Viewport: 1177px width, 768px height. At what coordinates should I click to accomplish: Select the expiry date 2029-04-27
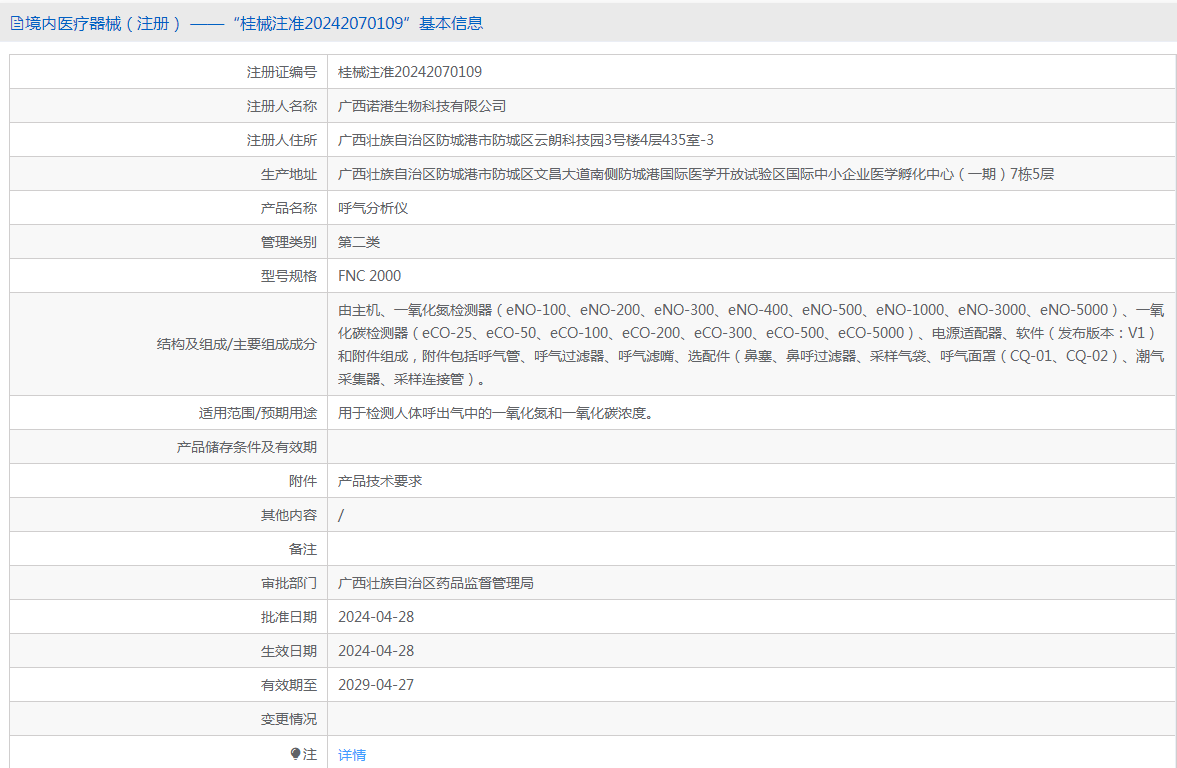[x=376, y=685]
